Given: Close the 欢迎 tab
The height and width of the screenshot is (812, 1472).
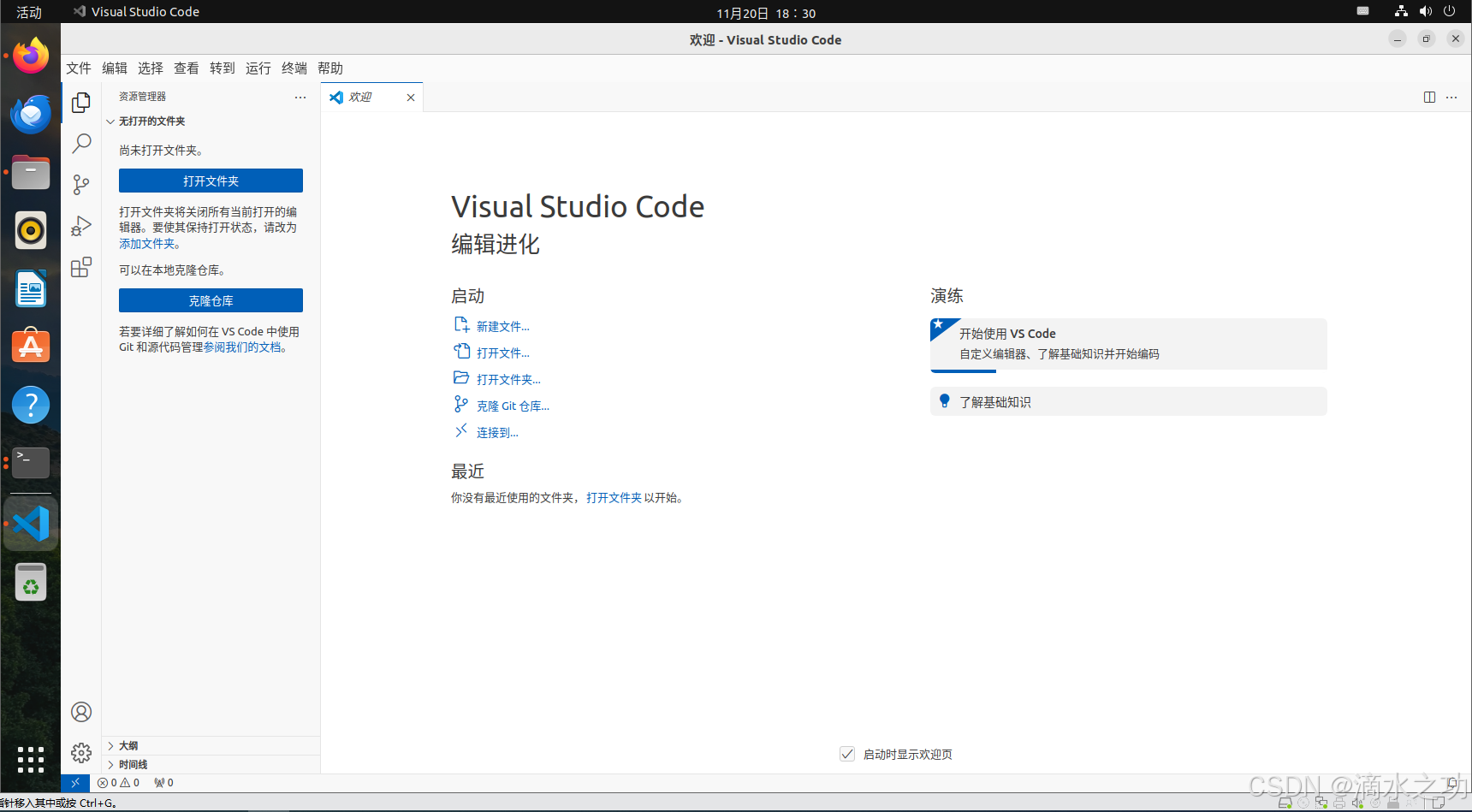Looking at the screenshot, I should click(411, 98).
